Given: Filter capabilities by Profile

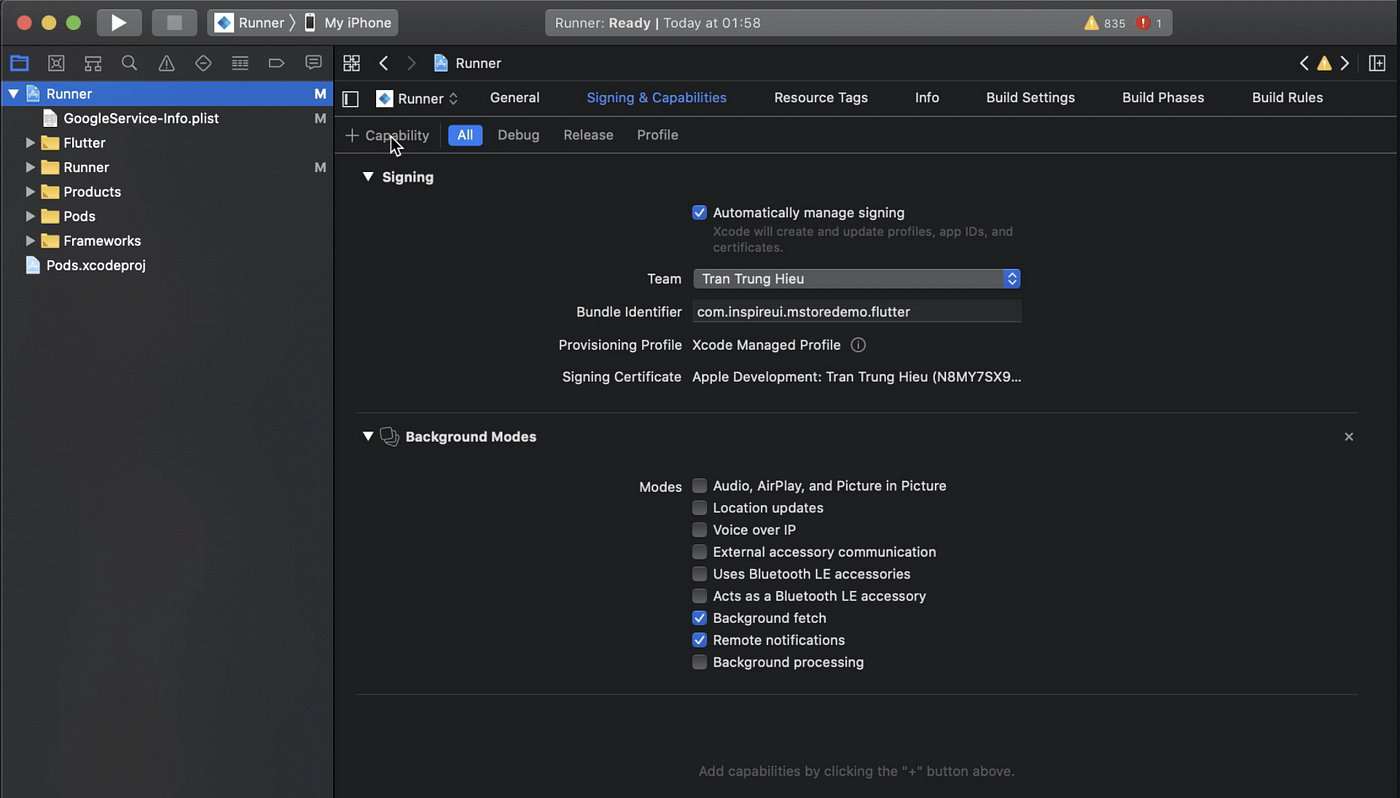Looking at the screenshot, I should (x=657, y=135).
